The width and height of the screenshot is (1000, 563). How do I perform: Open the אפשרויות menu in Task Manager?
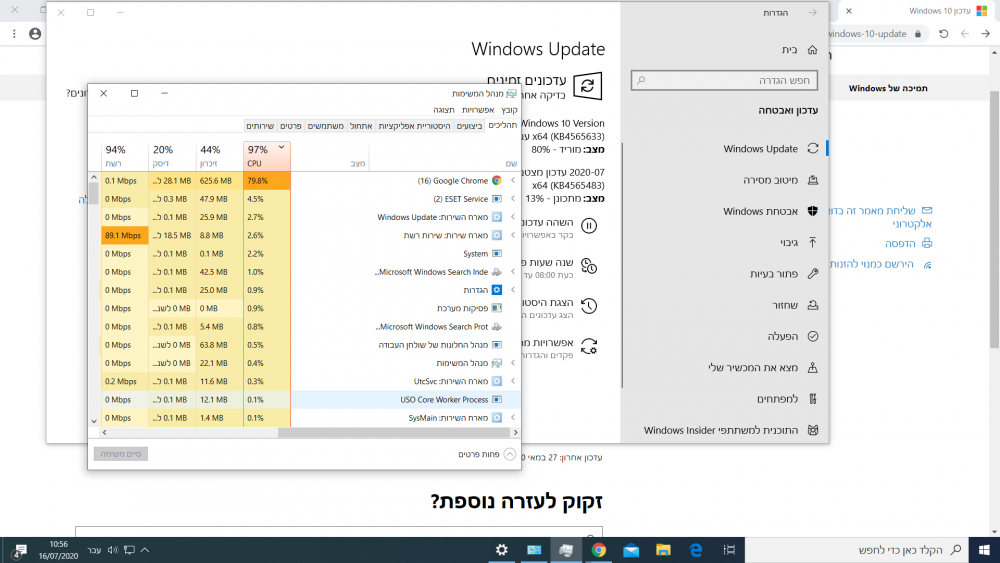click(478, 110)
